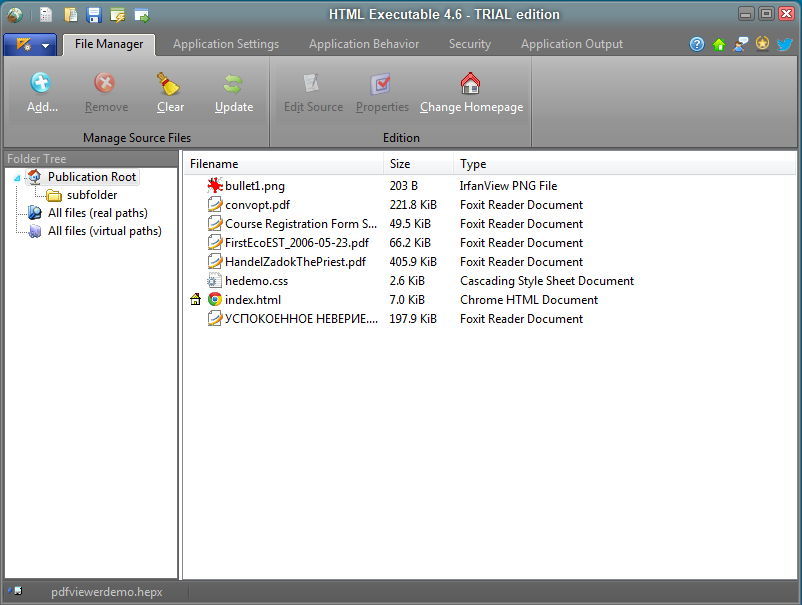The width and height of the screenshot is (802, 605).
Task: Select HandelZadokThePriest.pdf file
Action: [x=295, y=261]
